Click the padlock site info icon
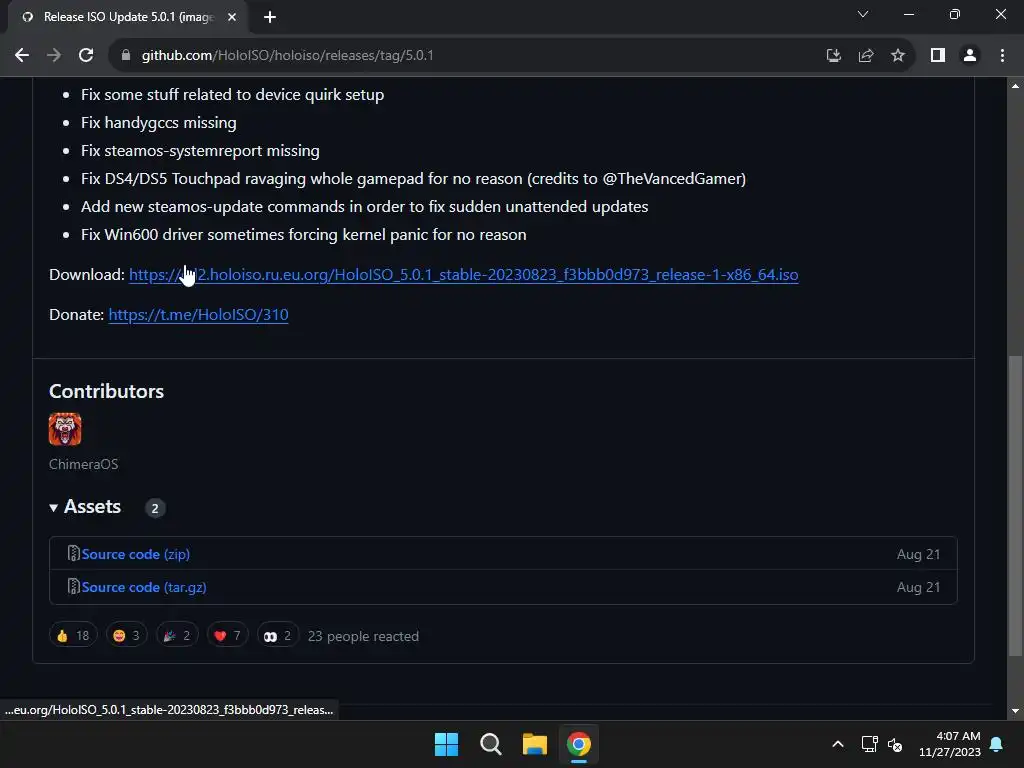1024x768 pixels. 126,56
